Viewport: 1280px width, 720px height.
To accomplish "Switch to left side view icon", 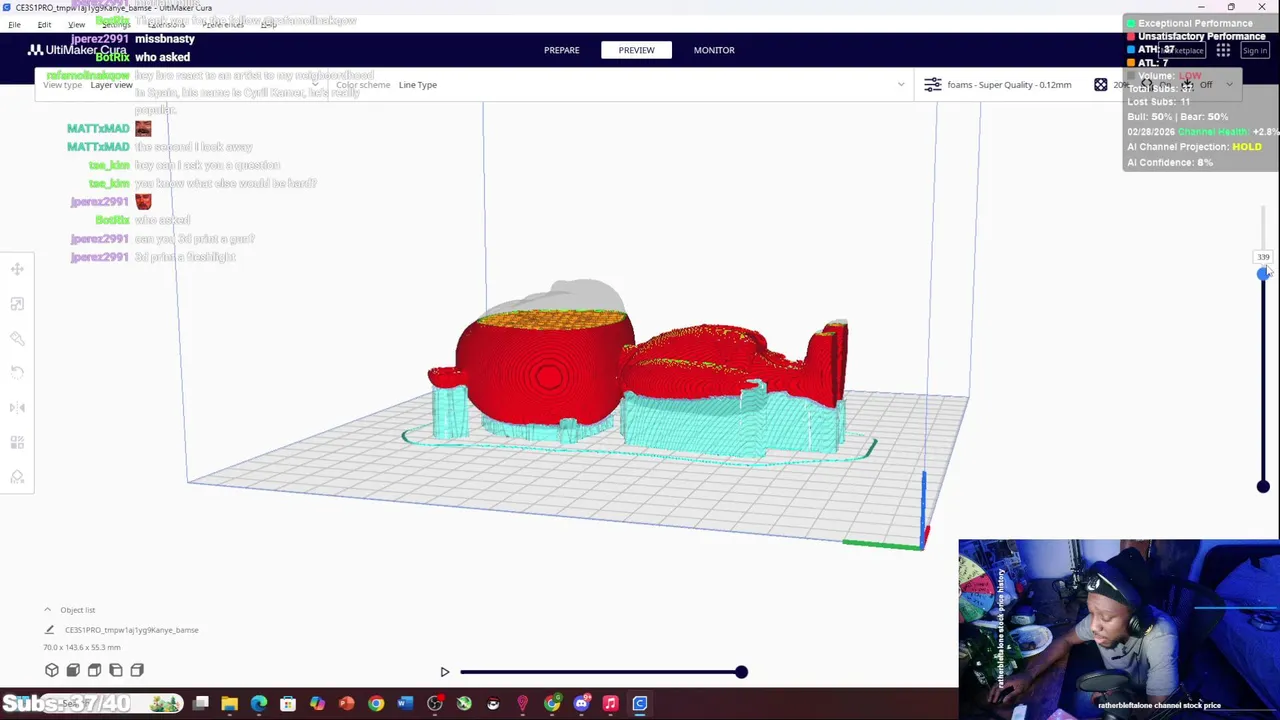I will tap(116, 670).
